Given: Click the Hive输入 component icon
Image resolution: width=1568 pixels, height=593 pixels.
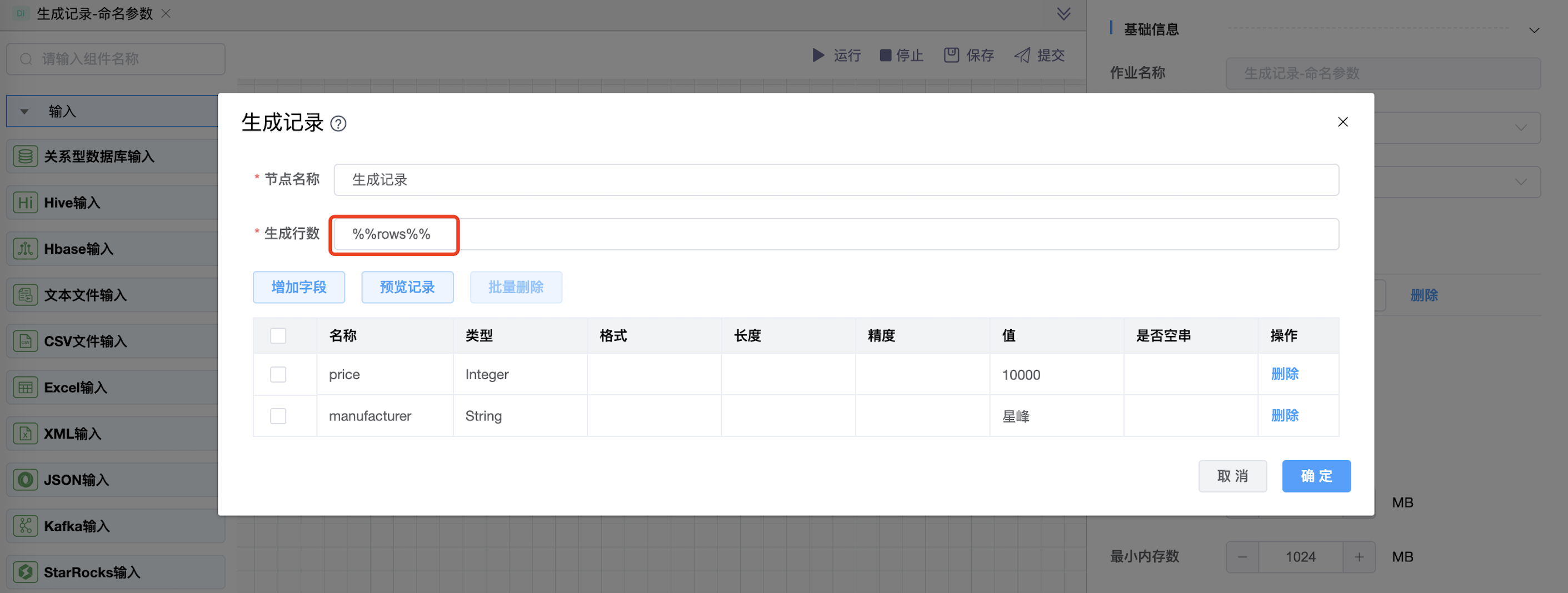Looking at the screenshot, I should (25, 203).
